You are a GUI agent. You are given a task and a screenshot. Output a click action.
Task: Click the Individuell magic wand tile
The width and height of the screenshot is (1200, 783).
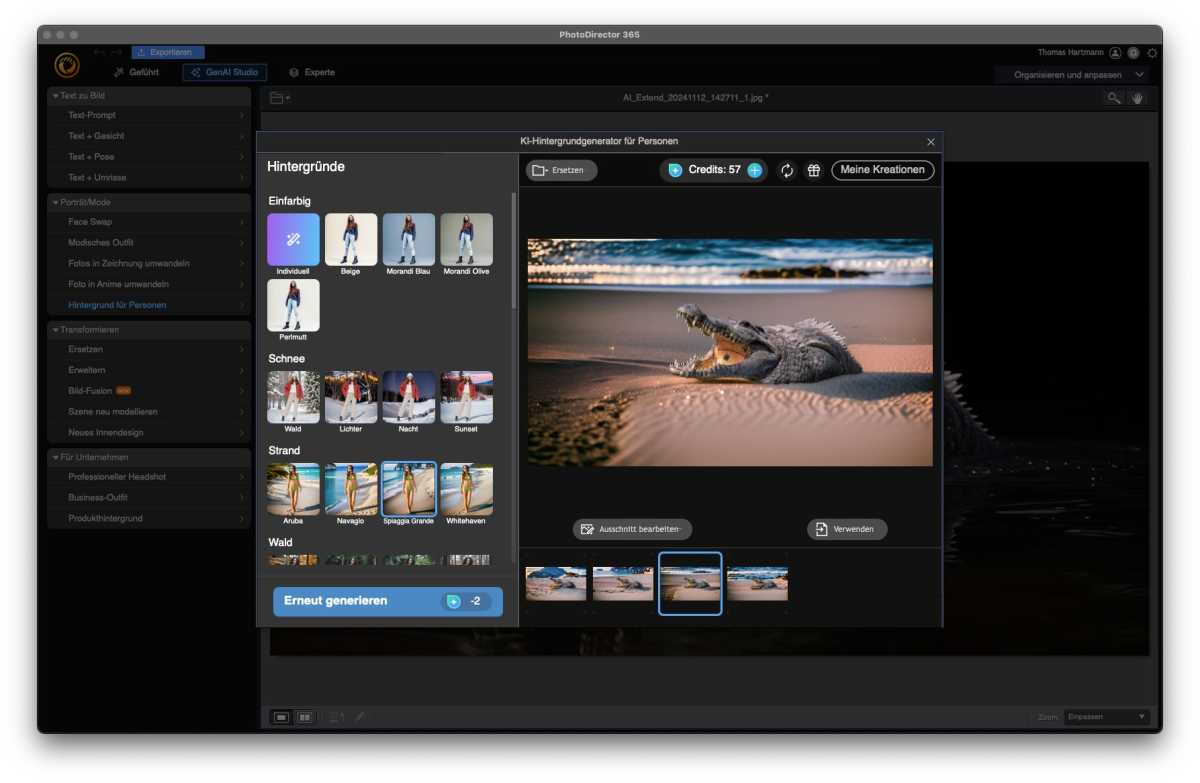pyautogui.click(x=293, y=239)
